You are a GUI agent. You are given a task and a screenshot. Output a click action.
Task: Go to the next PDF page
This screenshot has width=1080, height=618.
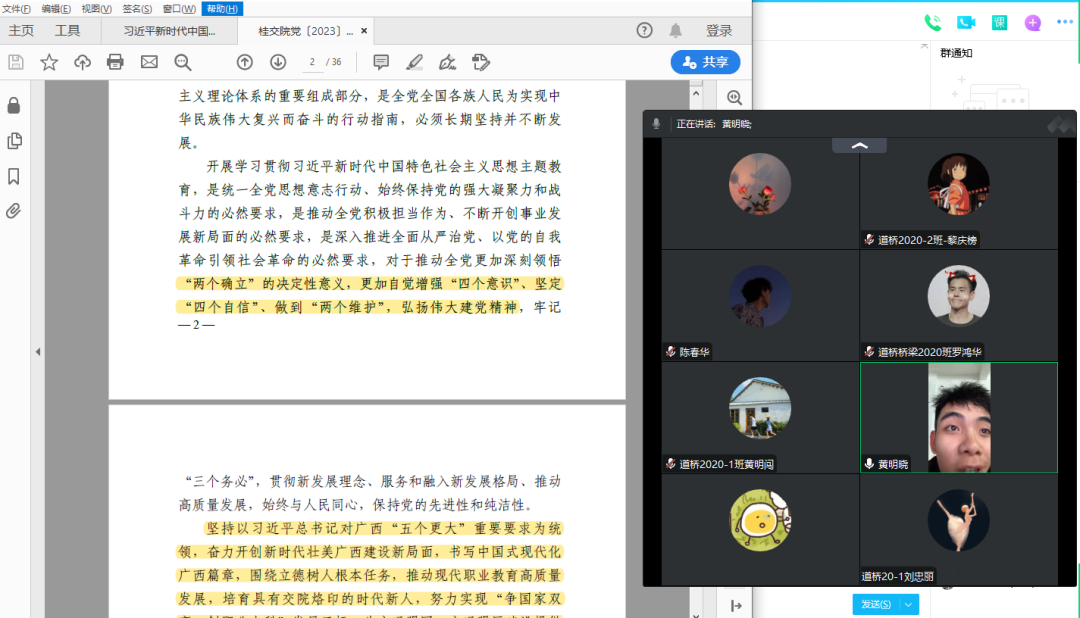[278, 62]
